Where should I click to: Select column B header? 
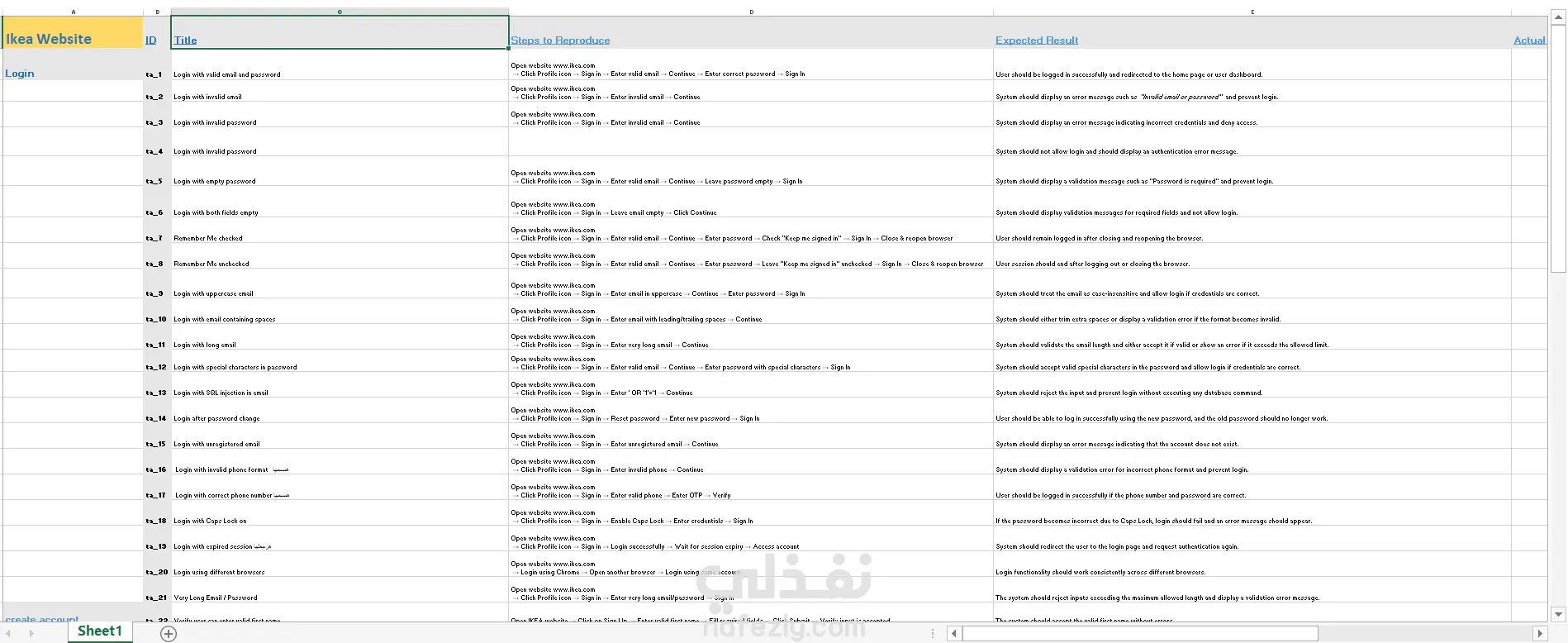coord(157,12)
